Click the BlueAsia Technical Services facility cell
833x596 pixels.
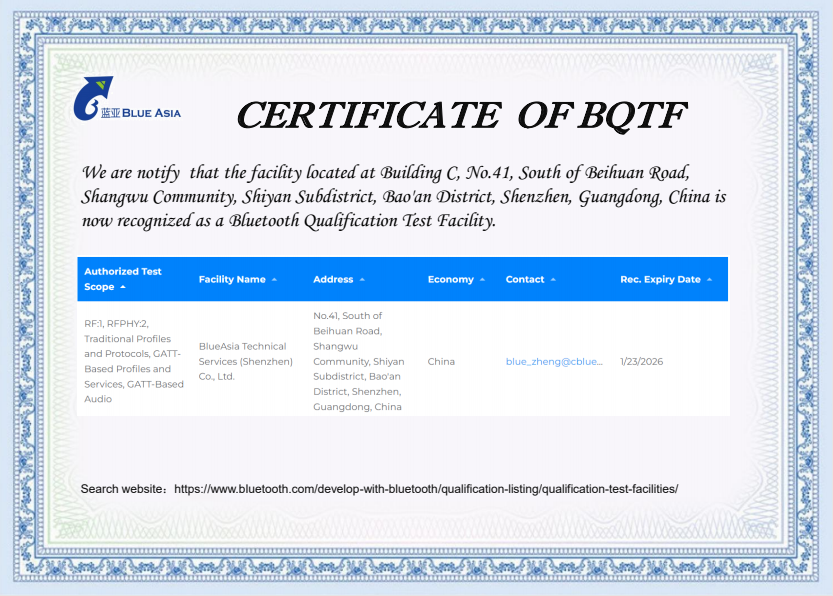click(x=245, y=361)
